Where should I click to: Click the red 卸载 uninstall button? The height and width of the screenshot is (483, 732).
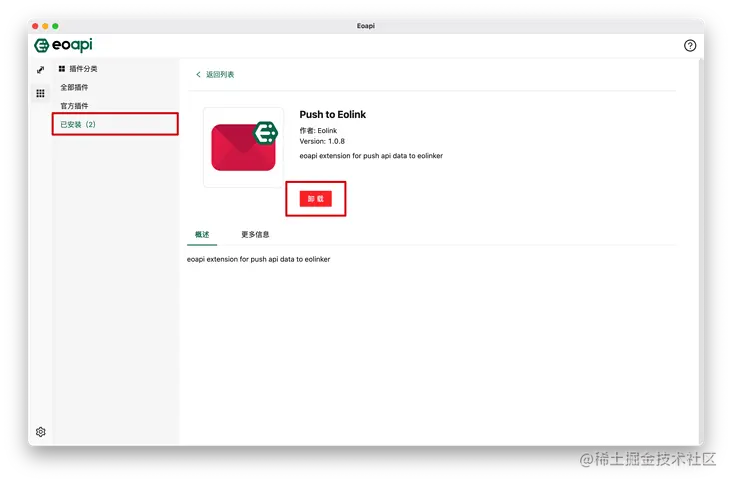click(316, 199)
